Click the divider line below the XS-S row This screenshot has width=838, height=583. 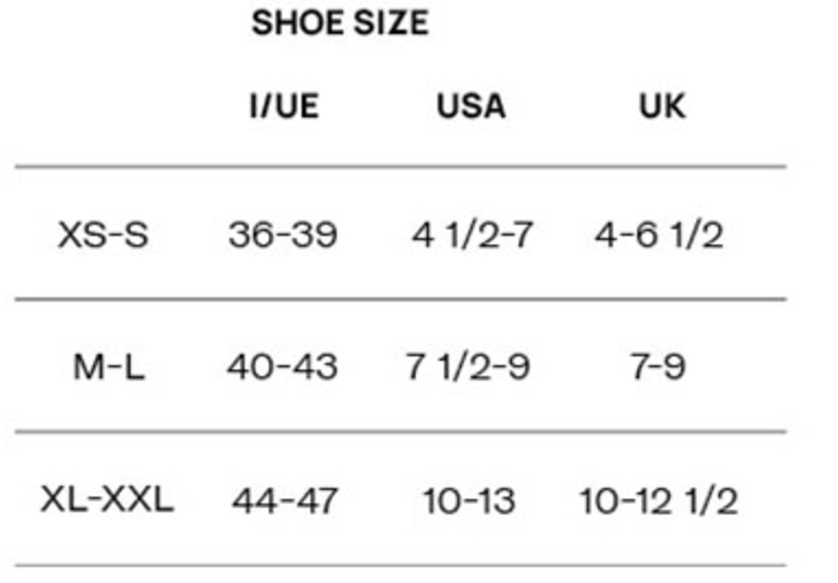coord(400,299)
